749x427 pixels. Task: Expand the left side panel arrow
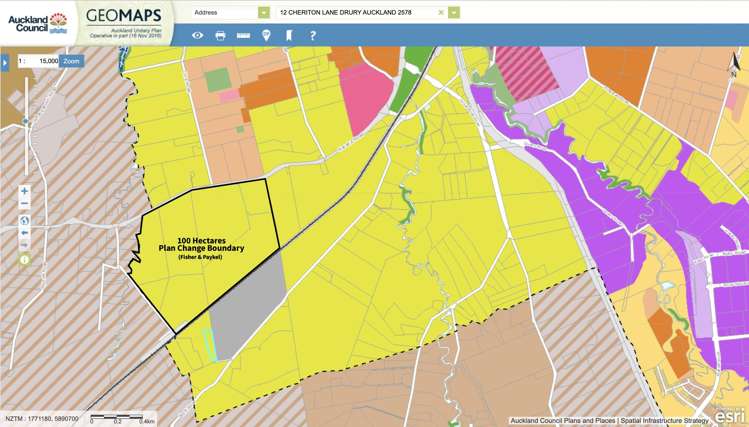click(4, 62)
